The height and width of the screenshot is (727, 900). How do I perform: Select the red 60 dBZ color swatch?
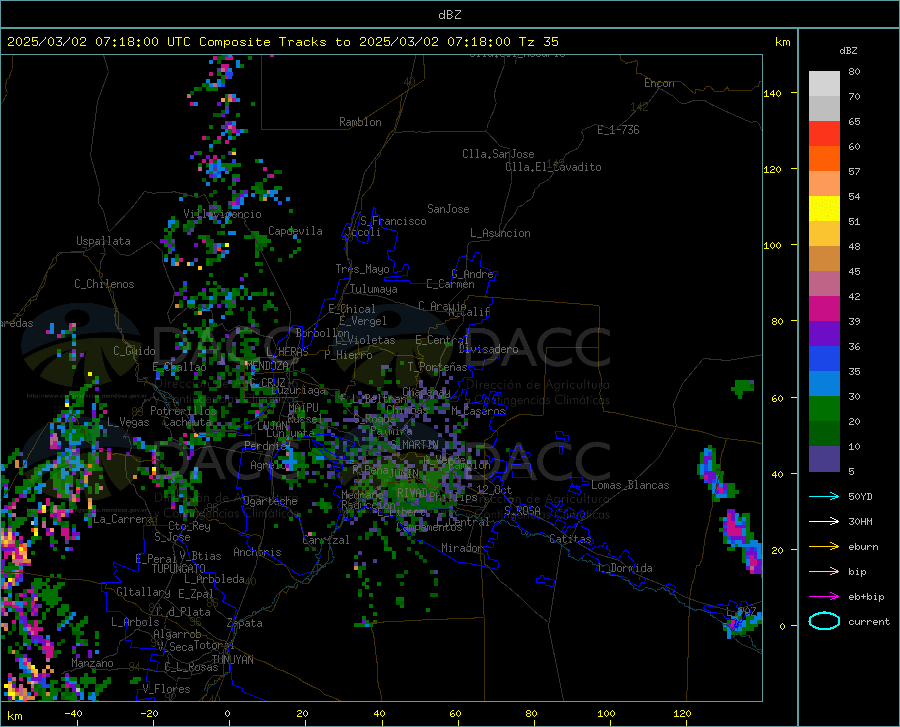824,134
